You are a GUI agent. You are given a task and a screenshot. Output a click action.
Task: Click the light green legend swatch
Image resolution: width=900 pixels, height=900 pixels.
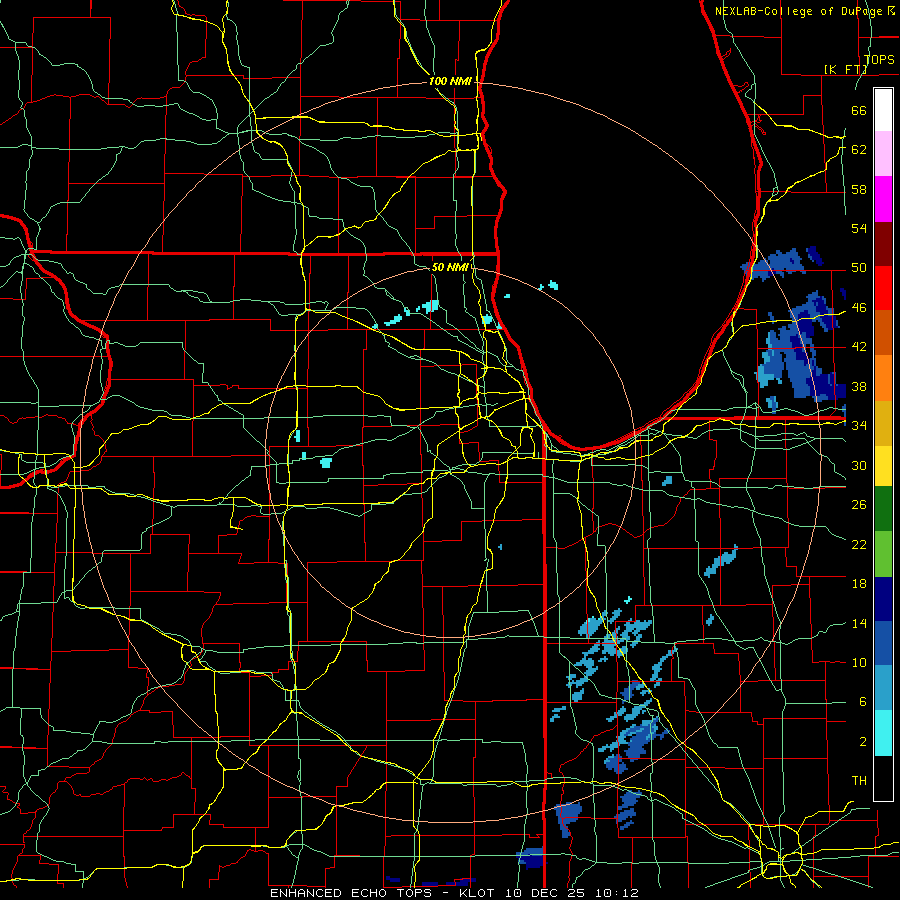pos(883,554)
